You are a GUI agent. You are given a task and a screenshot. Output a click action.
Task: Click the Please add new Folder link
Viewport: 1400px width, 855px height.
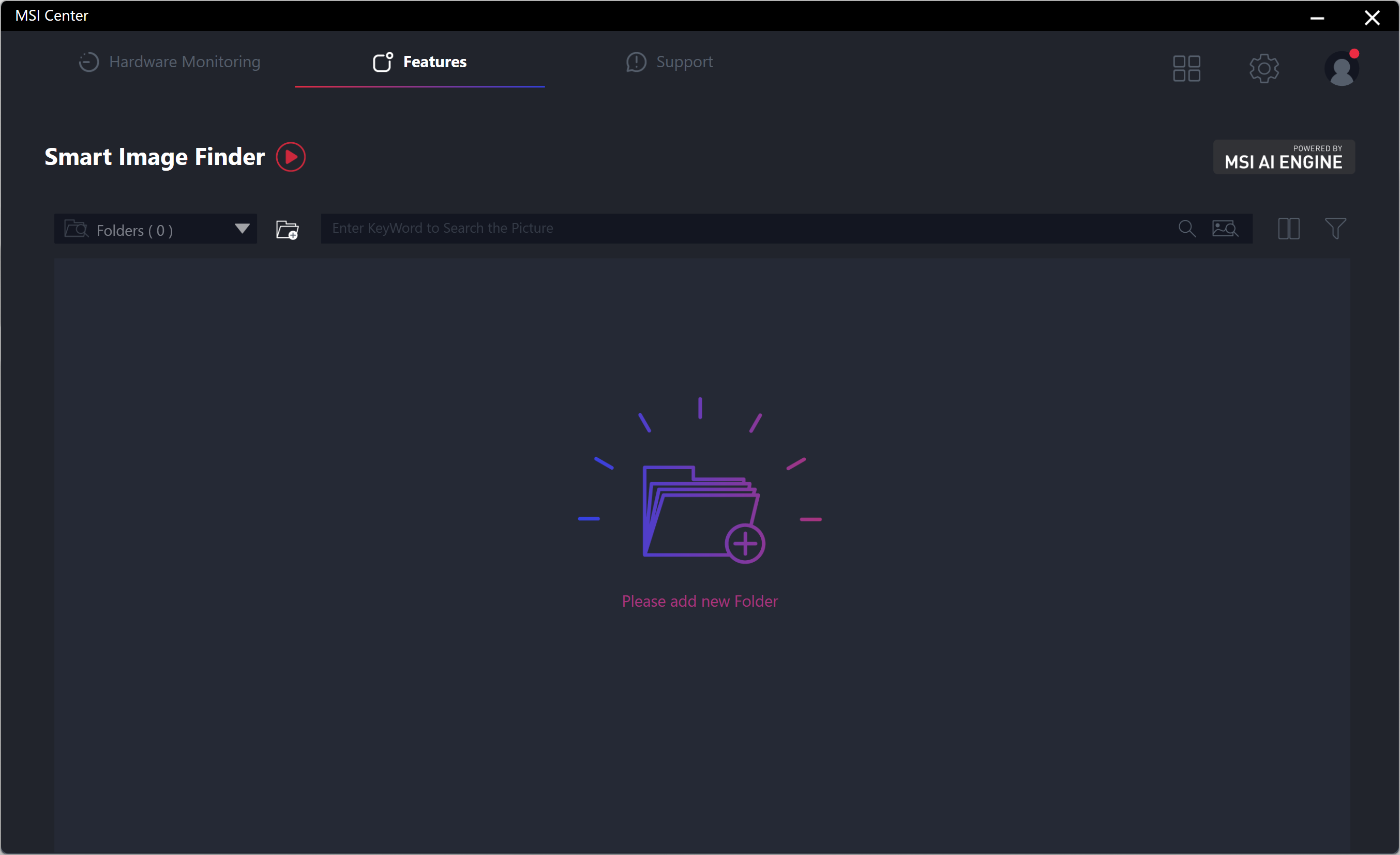pos(699,601)
